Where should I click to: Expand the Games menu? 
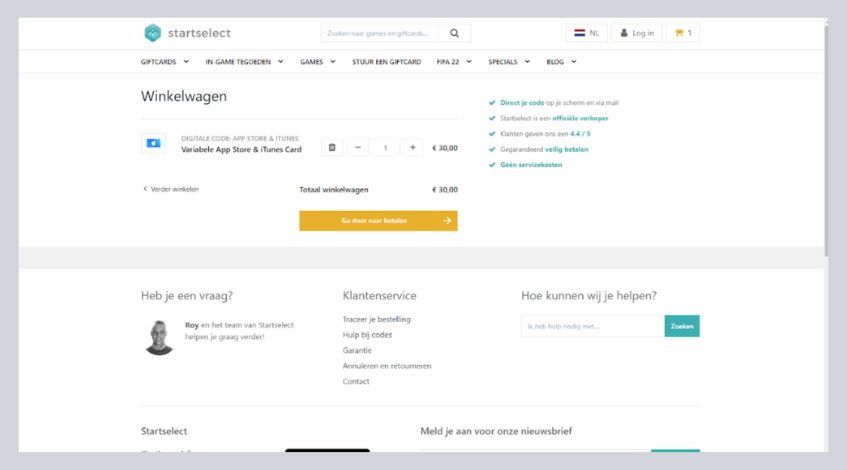[318, 62]
